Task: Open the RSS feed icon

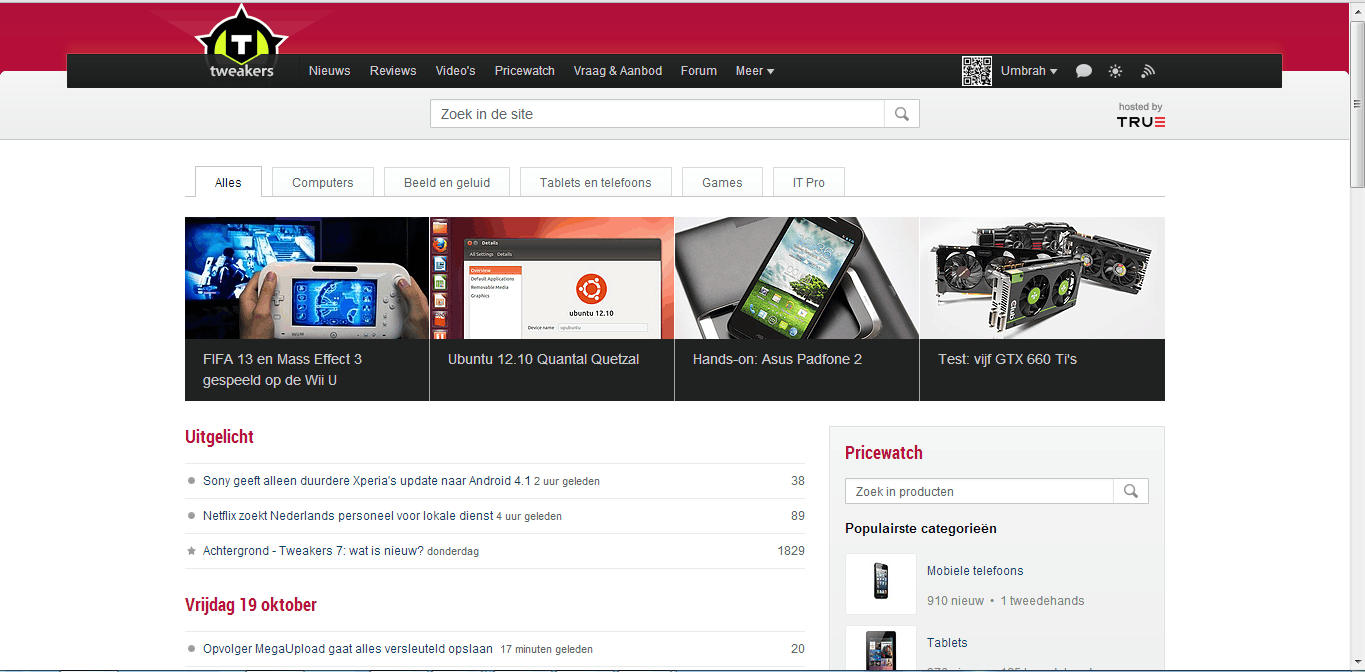Action: click(1148, 71)
